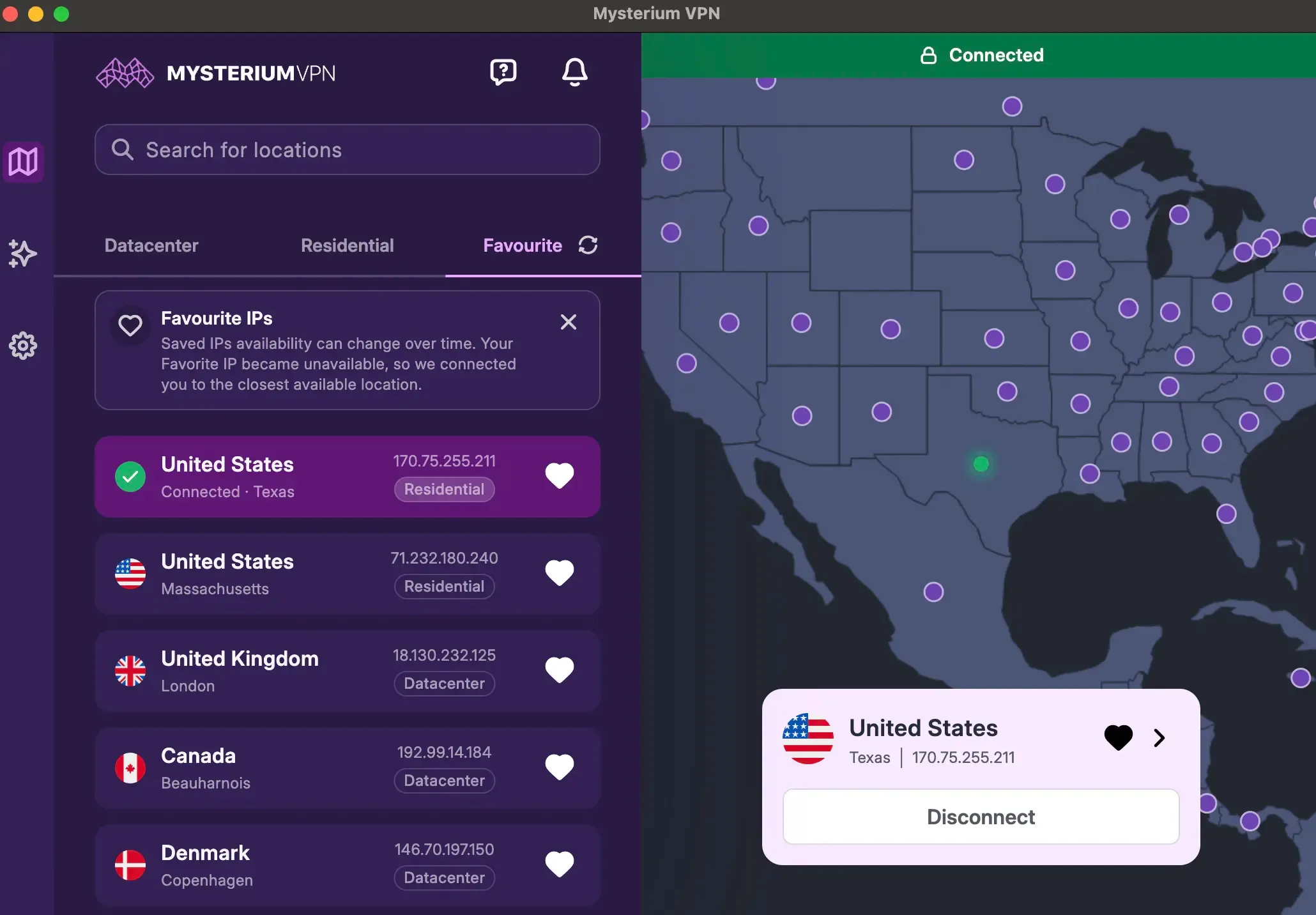The width and height of the screenshot is (1316, 915).
Task: Switch to Datacenter tab
Action: tap(151, 245)
